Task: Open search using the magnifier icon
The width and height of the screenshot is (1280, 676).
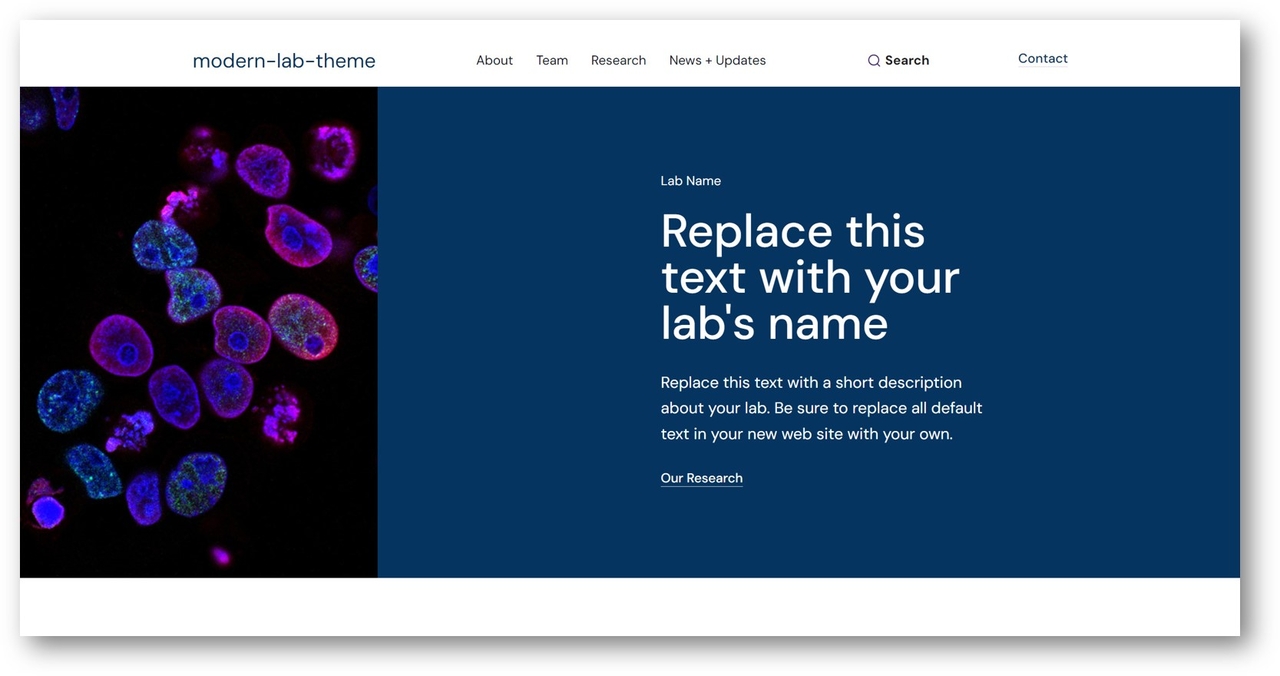Action: click(x=874, y=60)
